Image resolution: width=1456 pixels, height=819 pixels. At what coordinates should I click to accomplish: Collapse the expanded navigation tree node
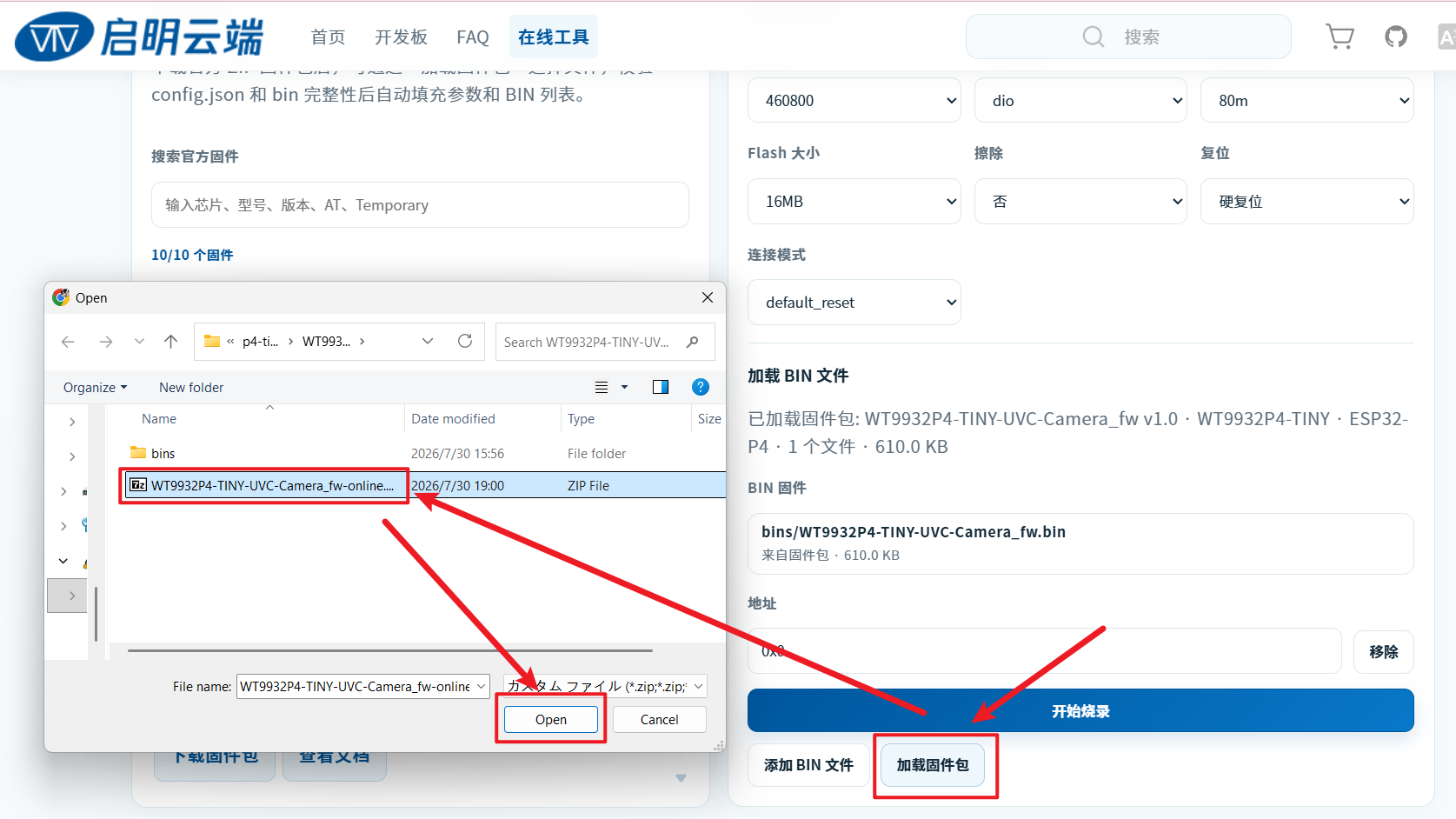[63, 561]
